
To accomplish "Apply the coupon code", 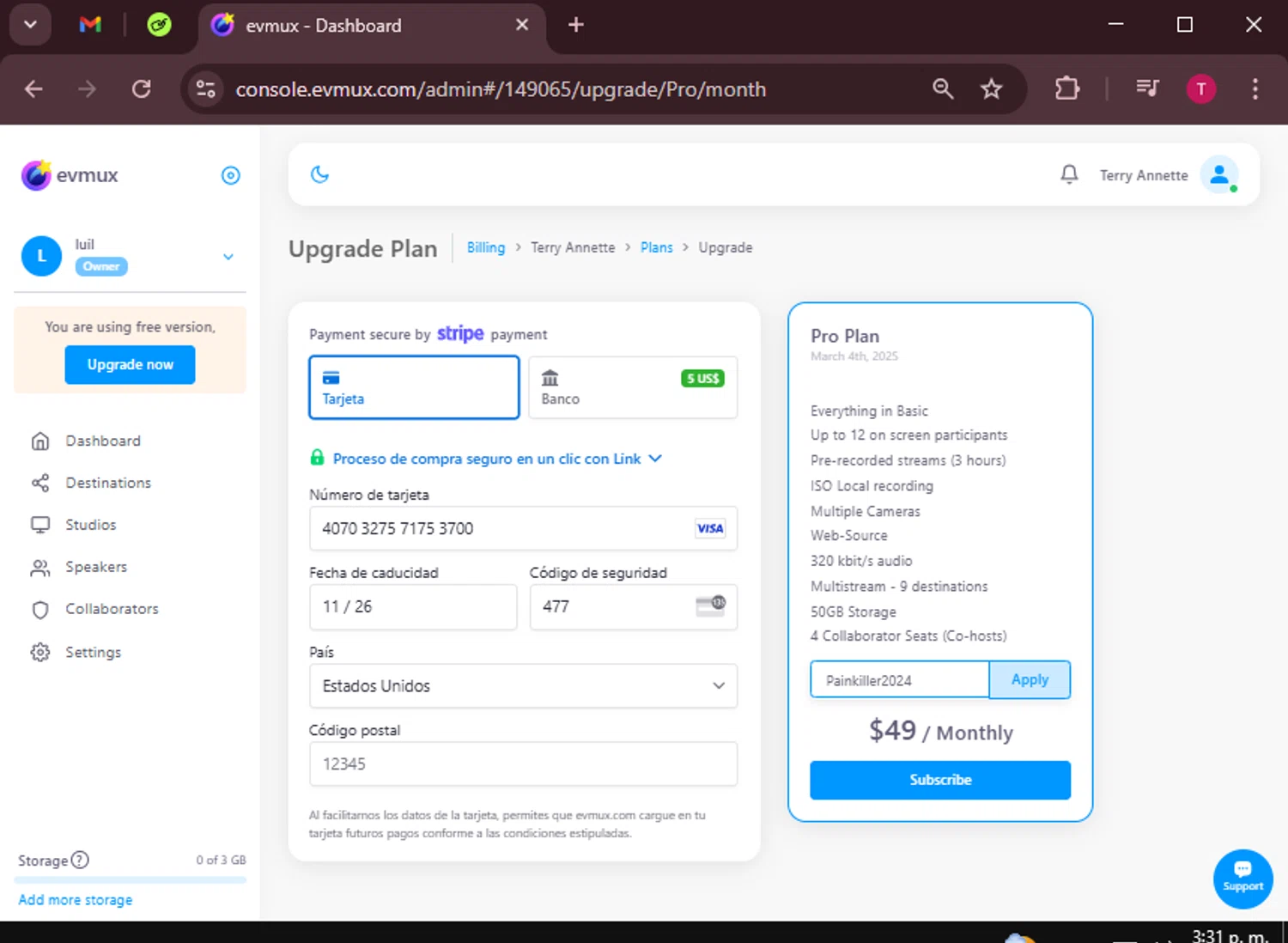I will coord(1030,680).
